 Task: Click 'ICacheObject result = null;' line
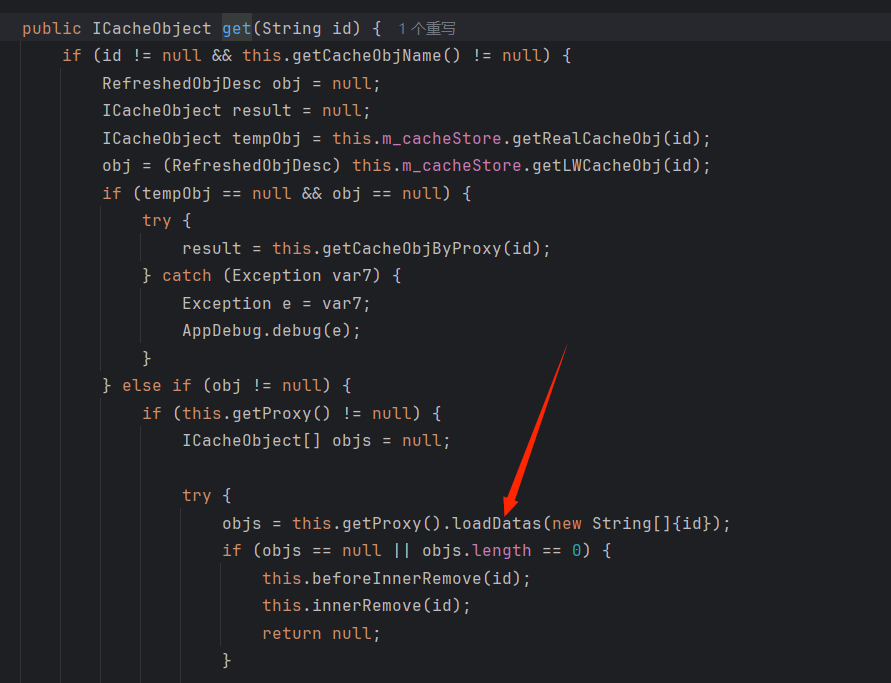click(x=236, y=111)
